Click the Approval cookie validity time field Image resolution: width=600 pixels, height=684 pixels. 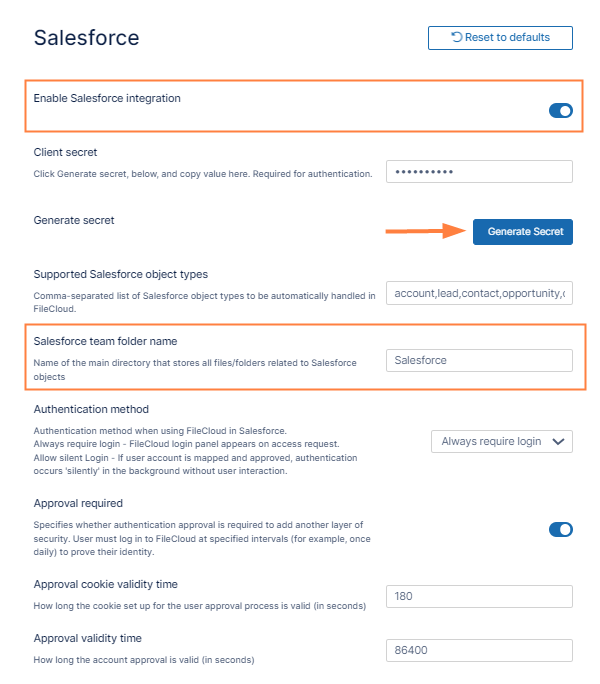pyautogui.click(x=479, y=597)
